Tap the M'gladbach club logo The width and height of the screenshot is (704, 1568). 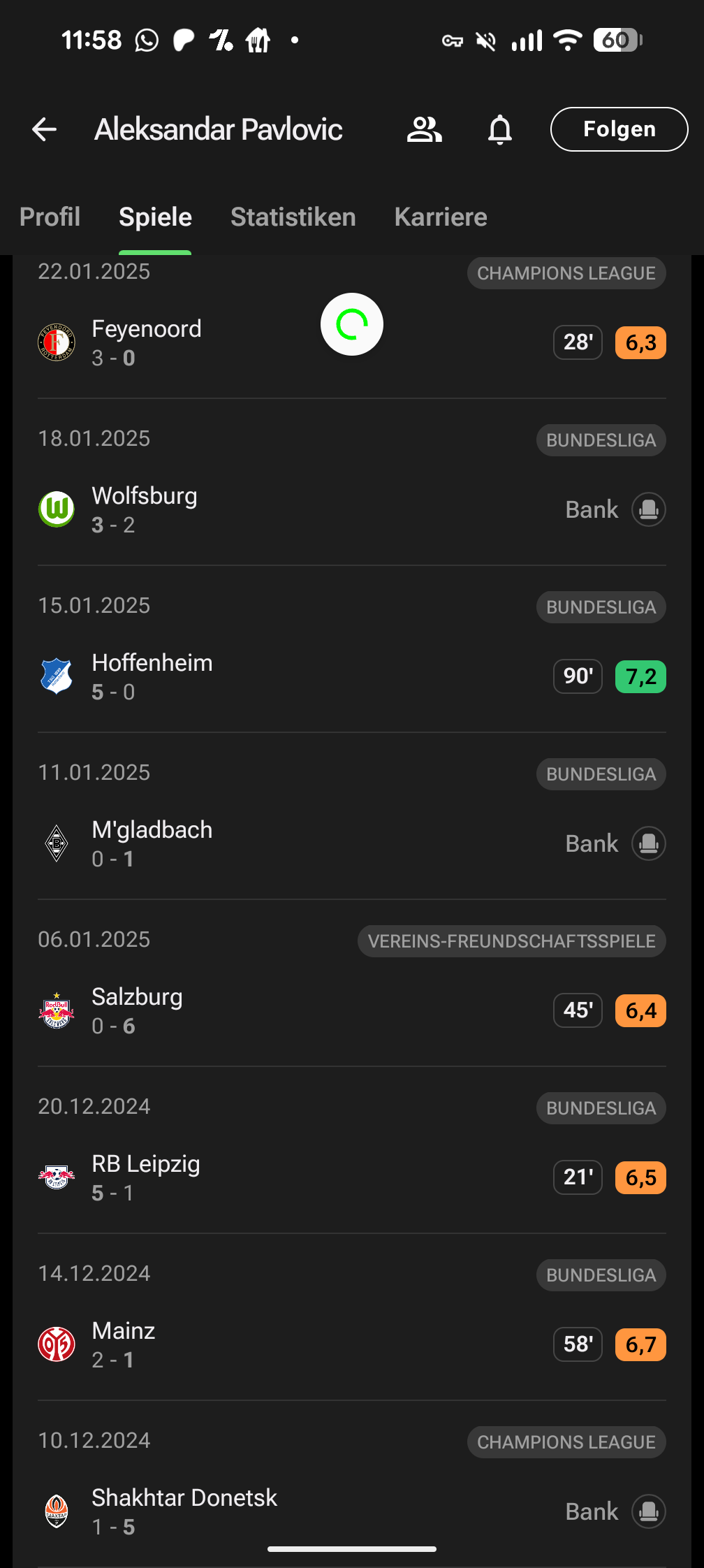pyautogui.click(x=57, y=843)
